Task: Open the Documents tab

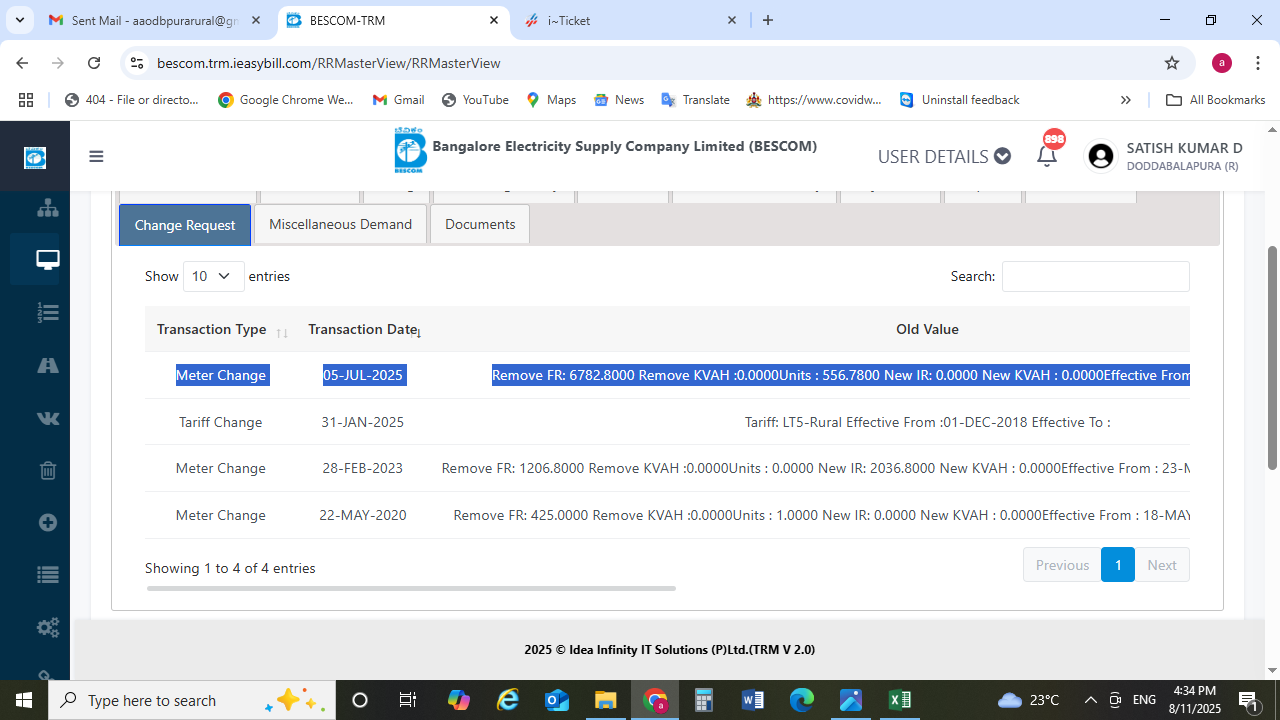Action: coord(480,224)
